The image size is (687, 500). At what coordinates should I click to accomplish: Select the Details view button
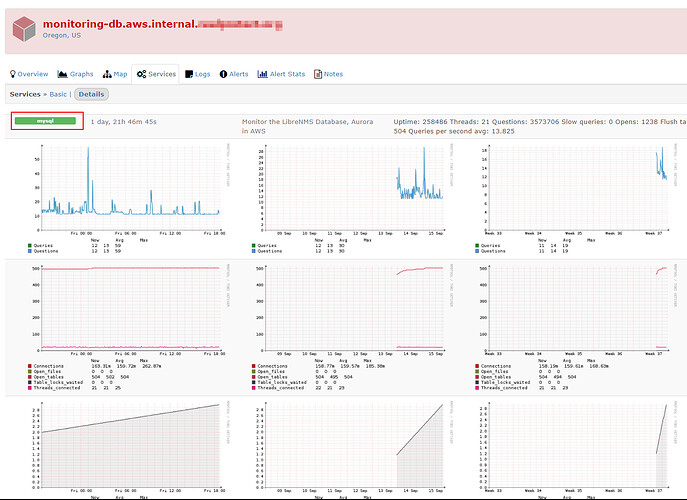point(92,94)
